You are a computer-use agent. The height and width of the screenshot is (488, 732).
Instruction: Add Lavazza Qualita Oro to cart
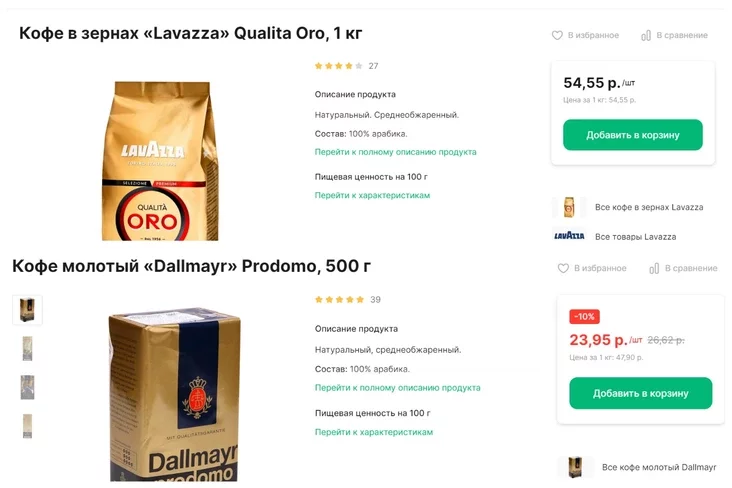click(x=633, y=135)
